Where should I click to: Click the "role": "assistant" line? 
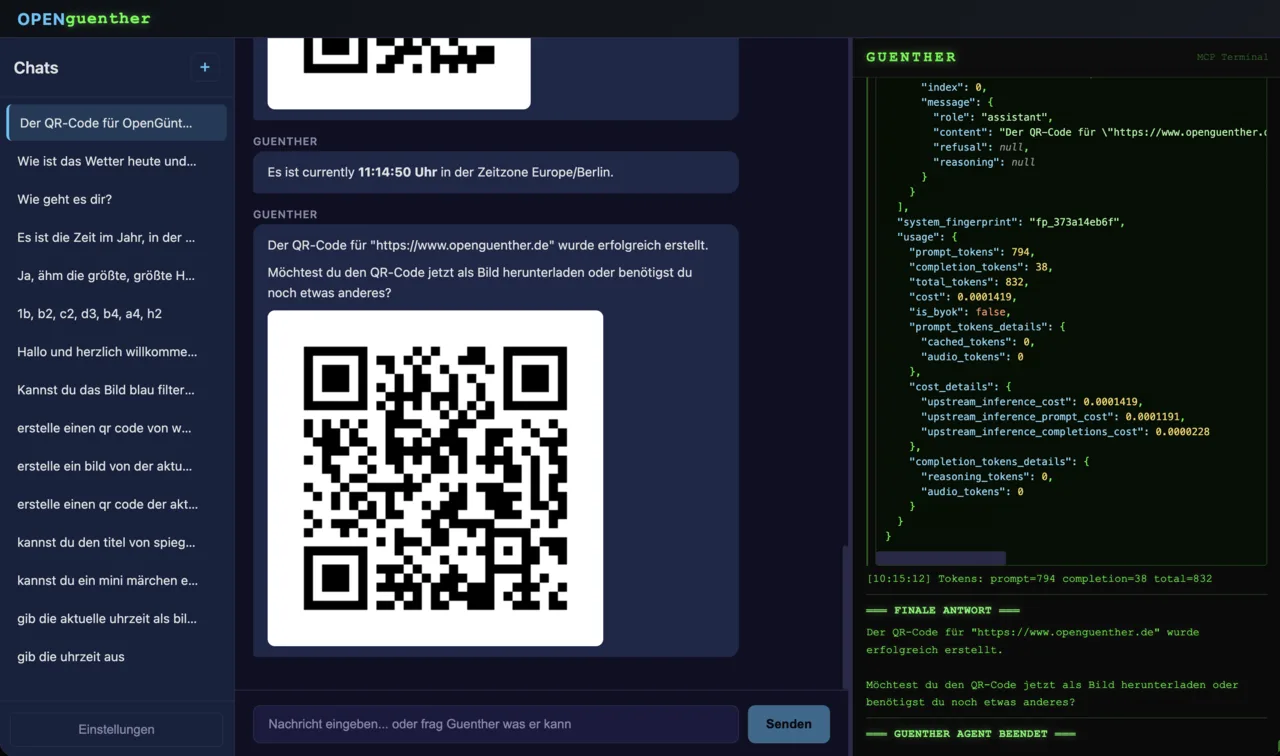(x=993, y=117)
